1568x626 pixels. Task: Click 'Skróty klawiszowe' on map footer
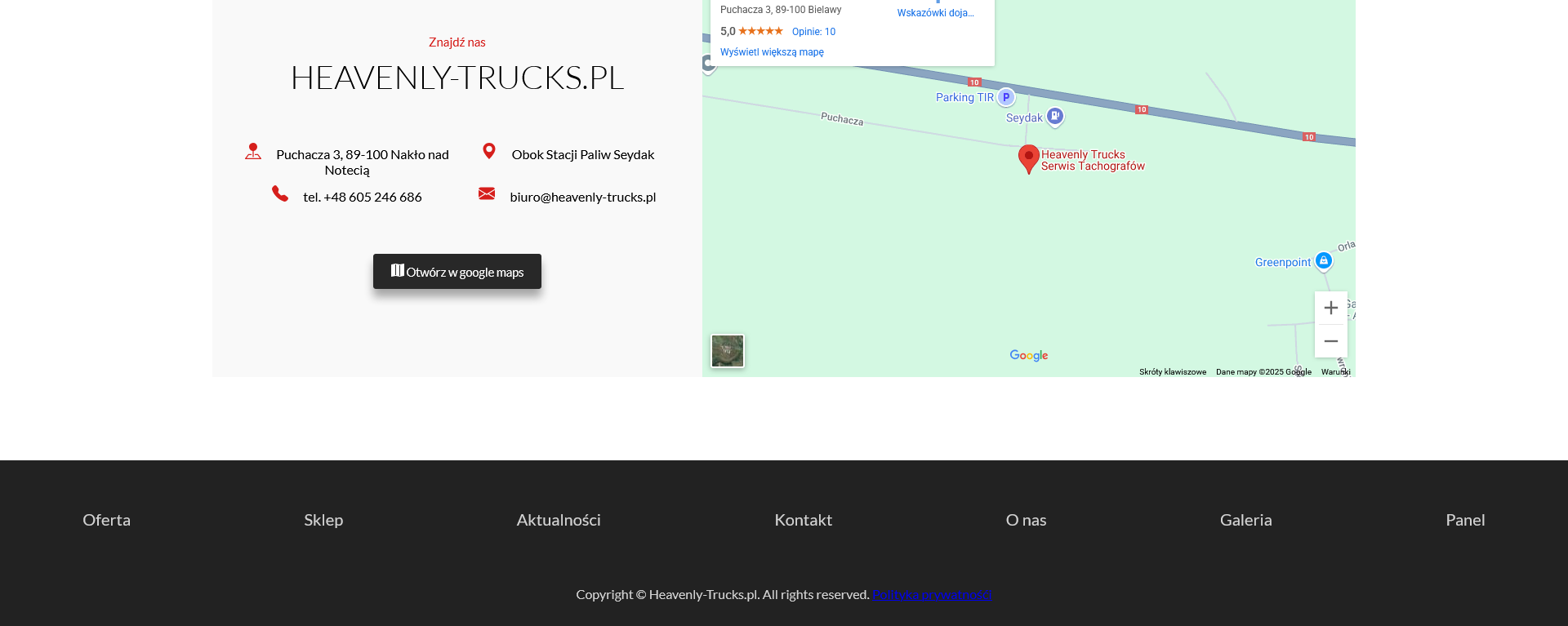coord(1173,372)
